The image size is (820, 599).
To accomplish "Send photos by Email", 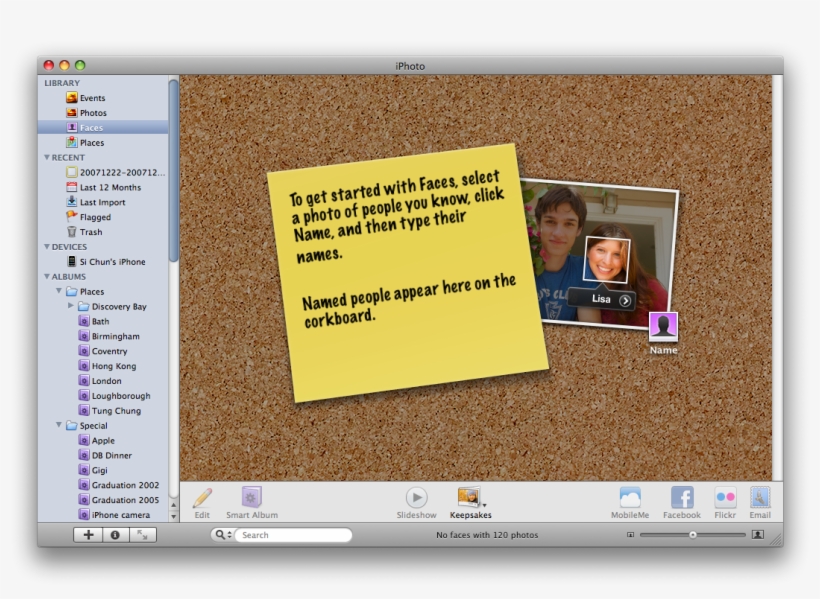I will pos(760,503).
